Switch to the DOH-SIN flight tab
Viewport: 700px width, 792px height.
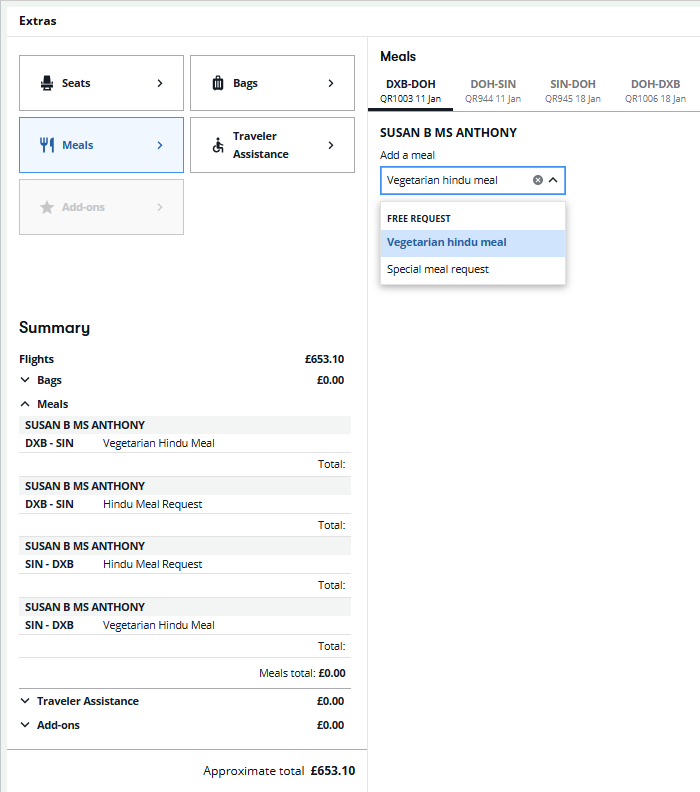(493, 91)
